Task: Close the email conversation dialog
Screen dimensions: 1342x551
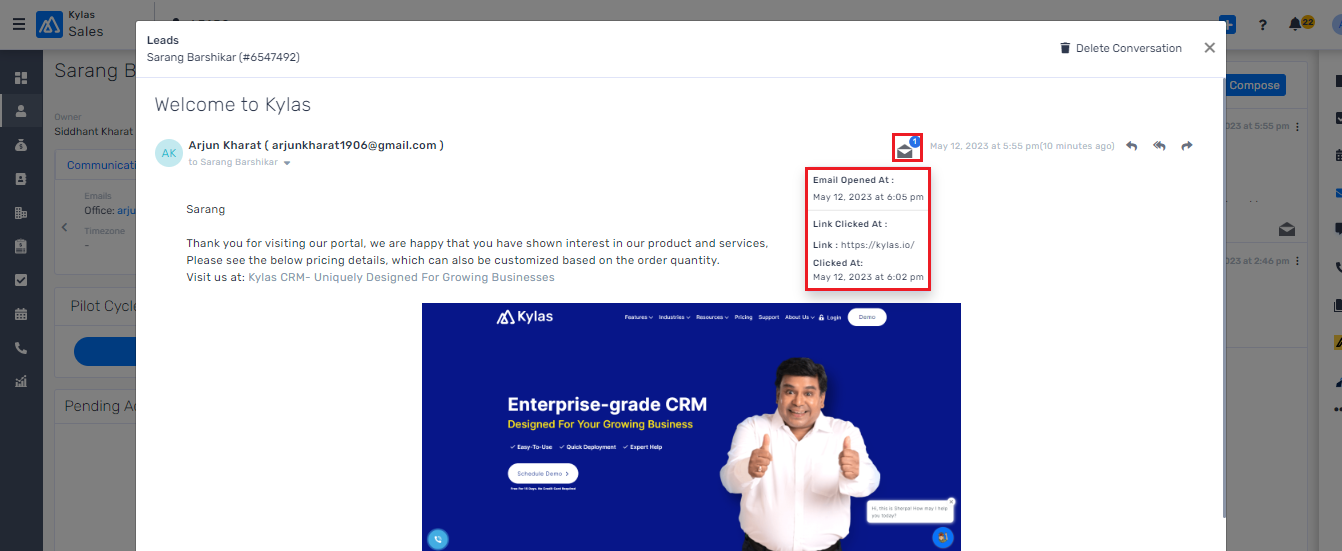Action: point(1209,48)
